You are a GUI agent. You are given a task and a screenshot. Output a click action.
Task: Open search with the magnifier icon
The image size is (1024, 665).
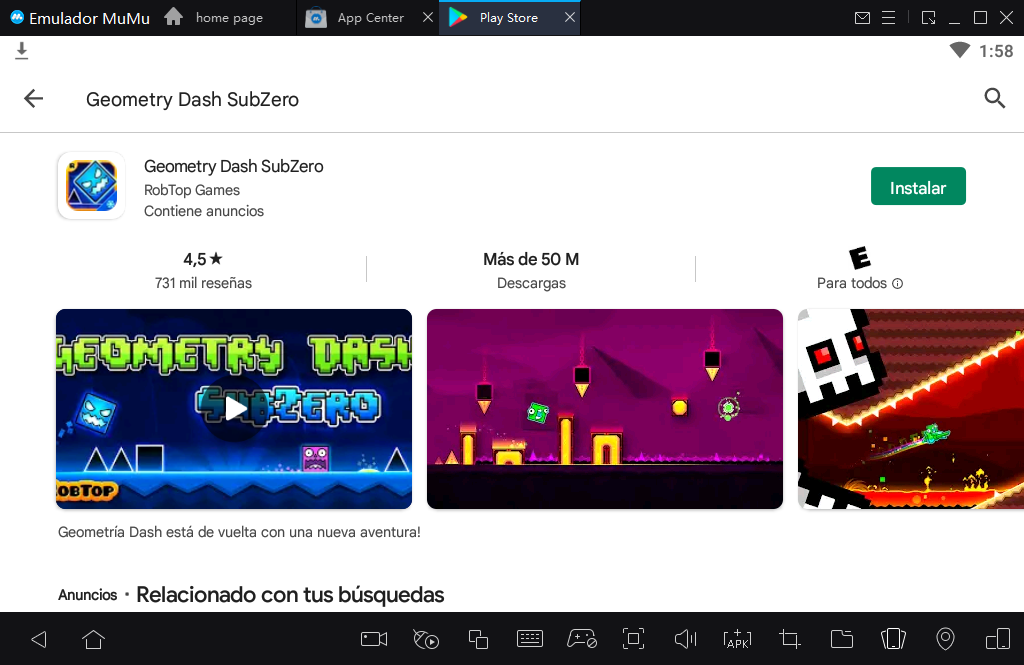tap(994, 98)
